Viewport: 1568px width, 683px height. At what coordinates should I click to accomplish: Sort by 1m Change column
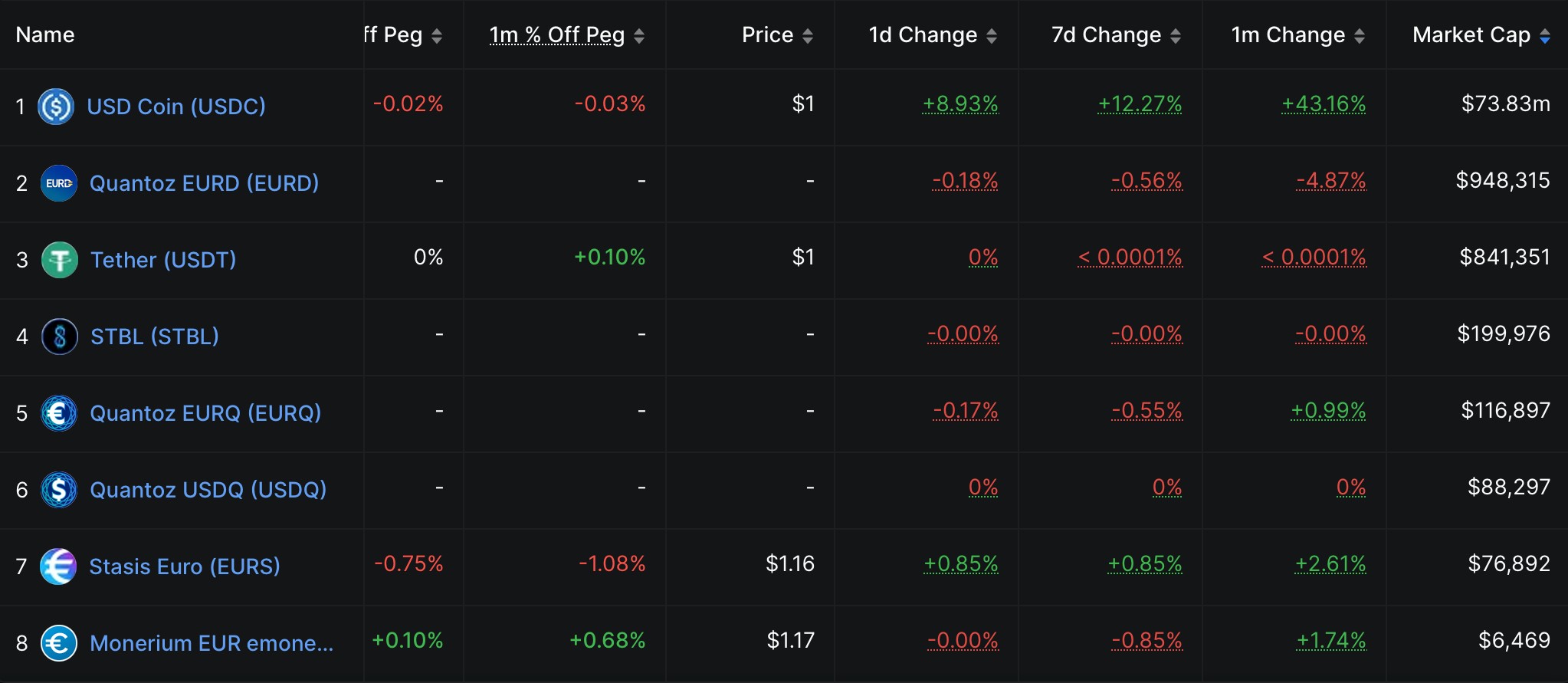tap(1359, 35)
